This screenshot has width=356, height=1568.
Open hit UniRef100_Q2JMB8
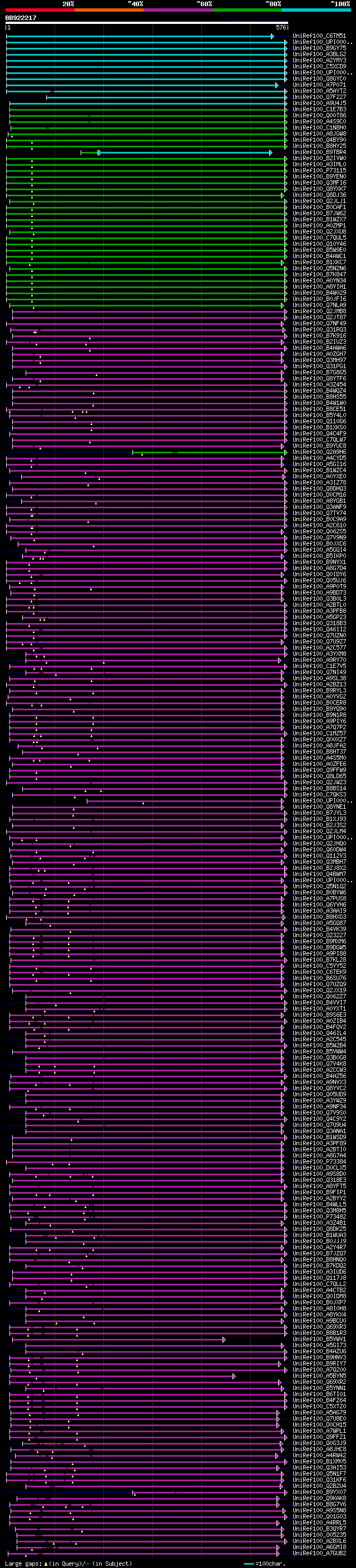pos(319,311)
